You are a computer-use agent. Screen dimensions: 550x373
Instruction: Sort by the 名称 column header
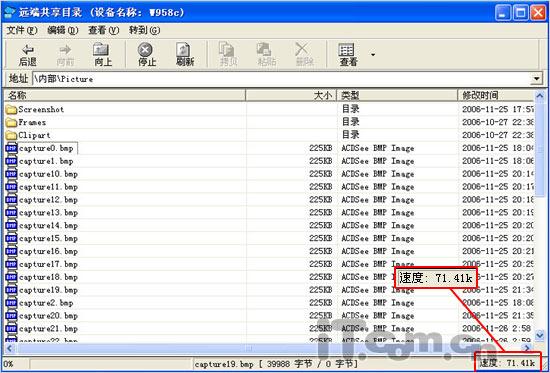(125, 95)
